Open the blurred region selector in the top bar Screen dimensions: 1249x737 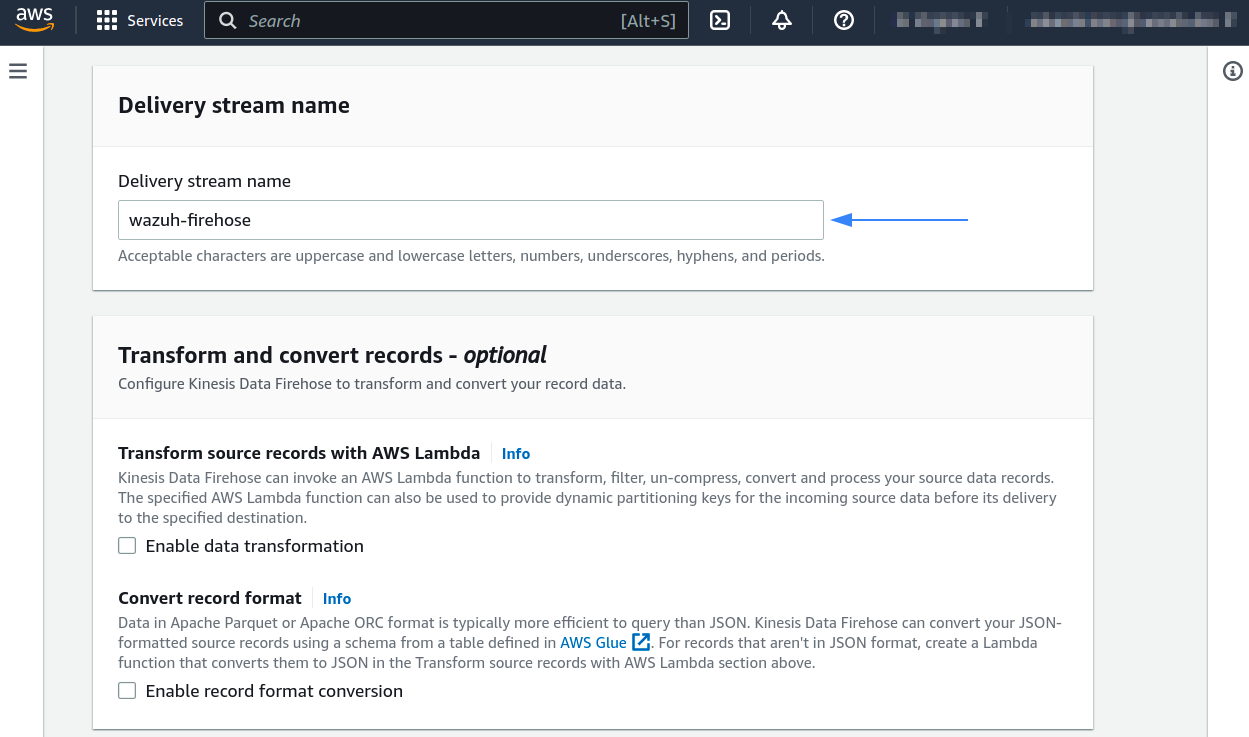[x=940, y=20]
